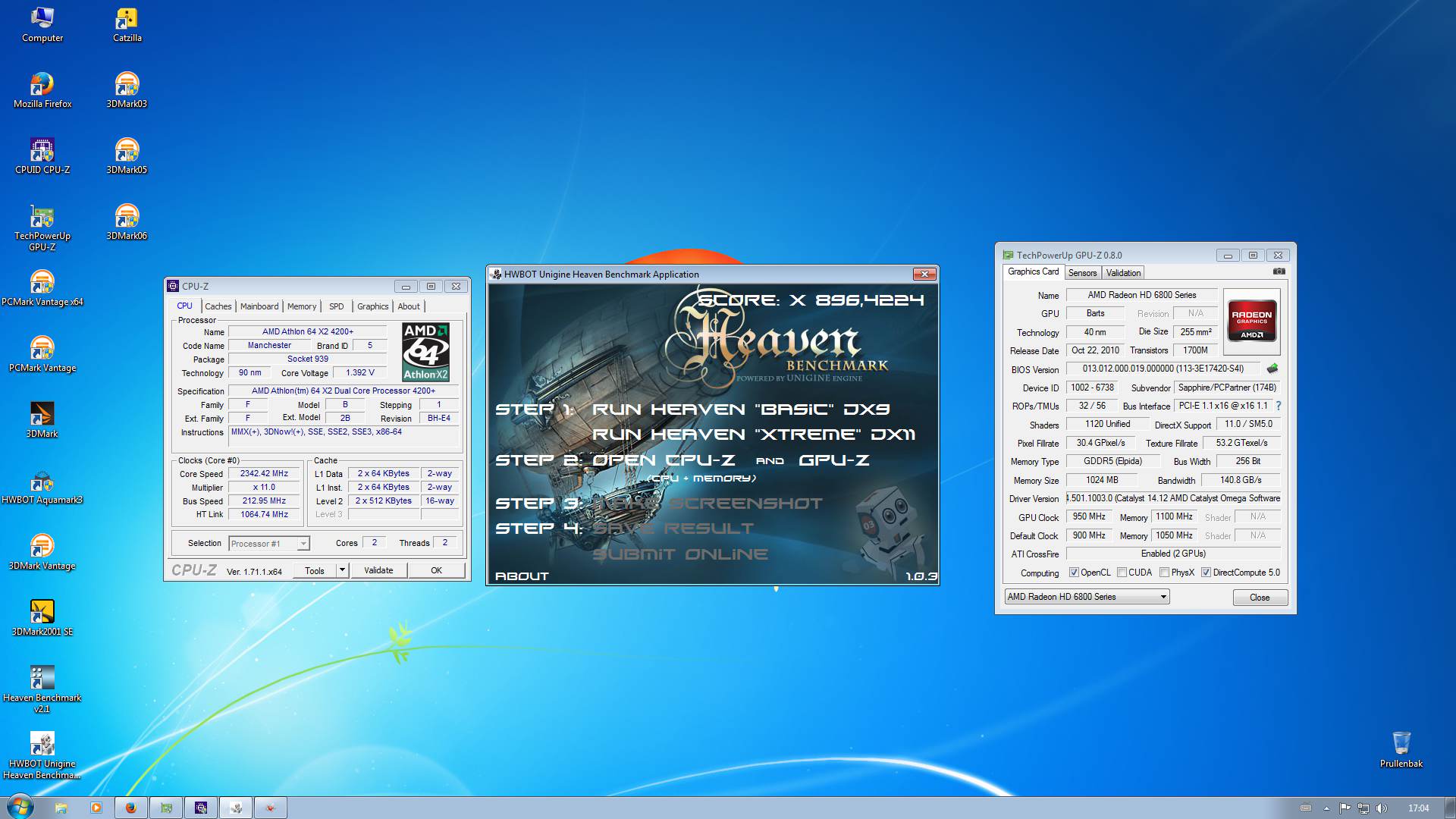
Task: Click the Driver Version field in GPU-Z
Action: [1173, 498]
